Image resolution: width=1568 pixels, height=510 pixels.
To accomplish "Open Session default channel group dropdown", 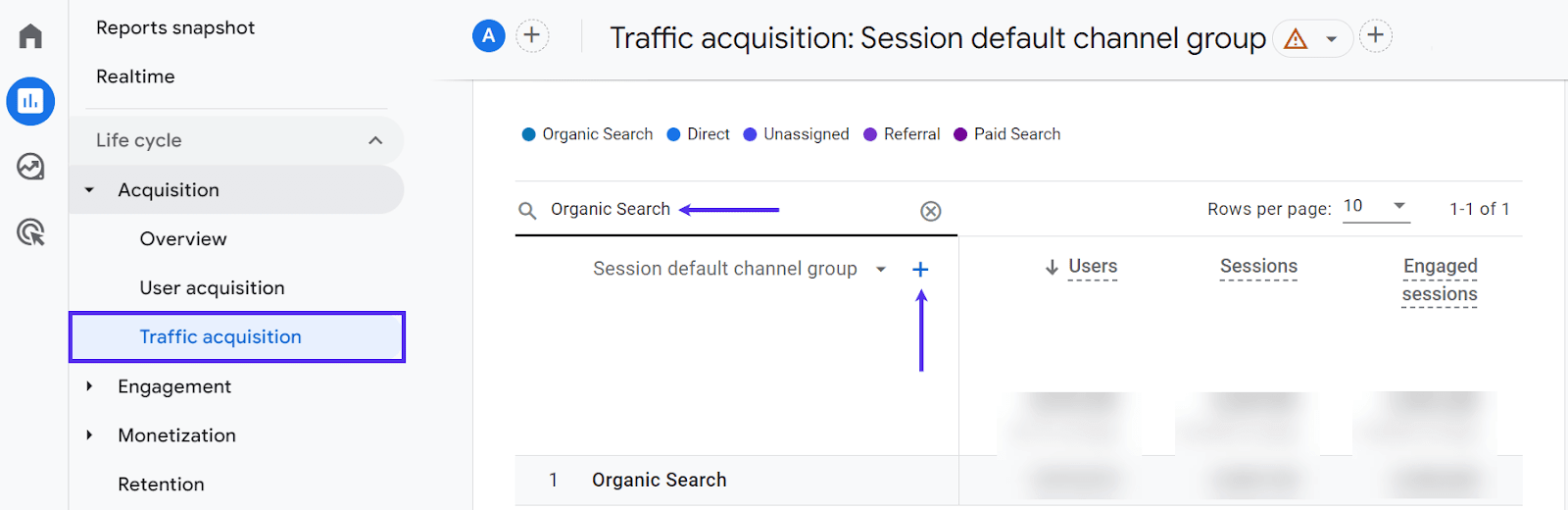I will (881, 270).
